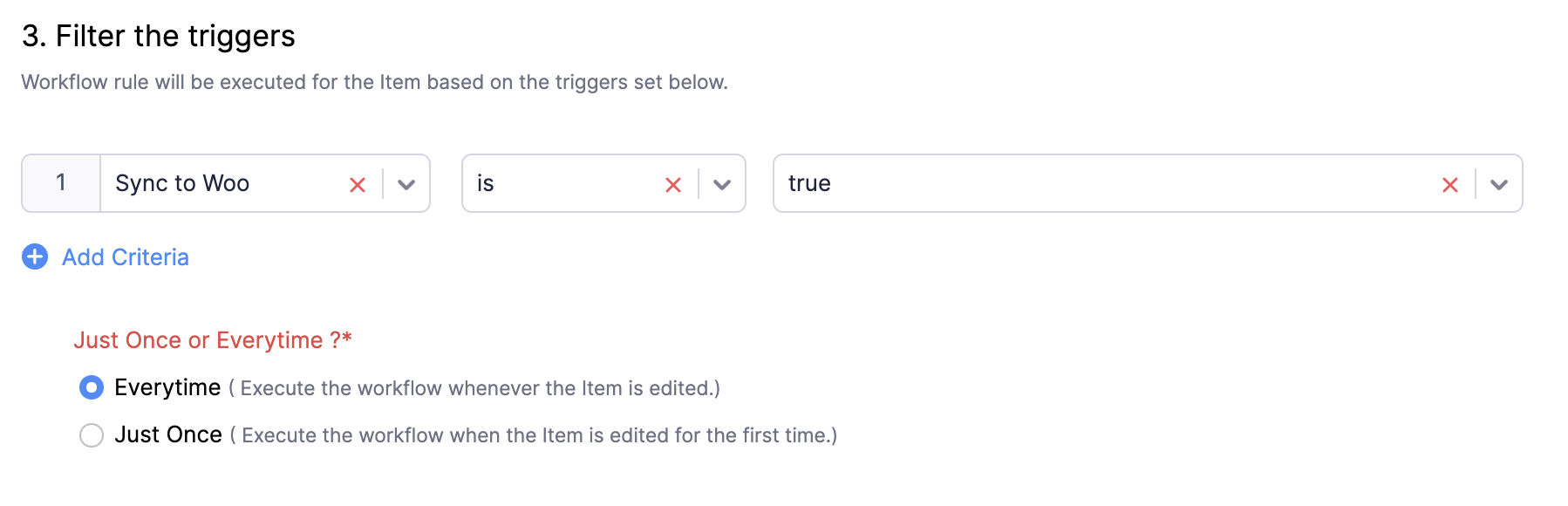Click the "Sync to Woo" field text
The width and height of the screenshot is (1568, 506).
[182, 183]
